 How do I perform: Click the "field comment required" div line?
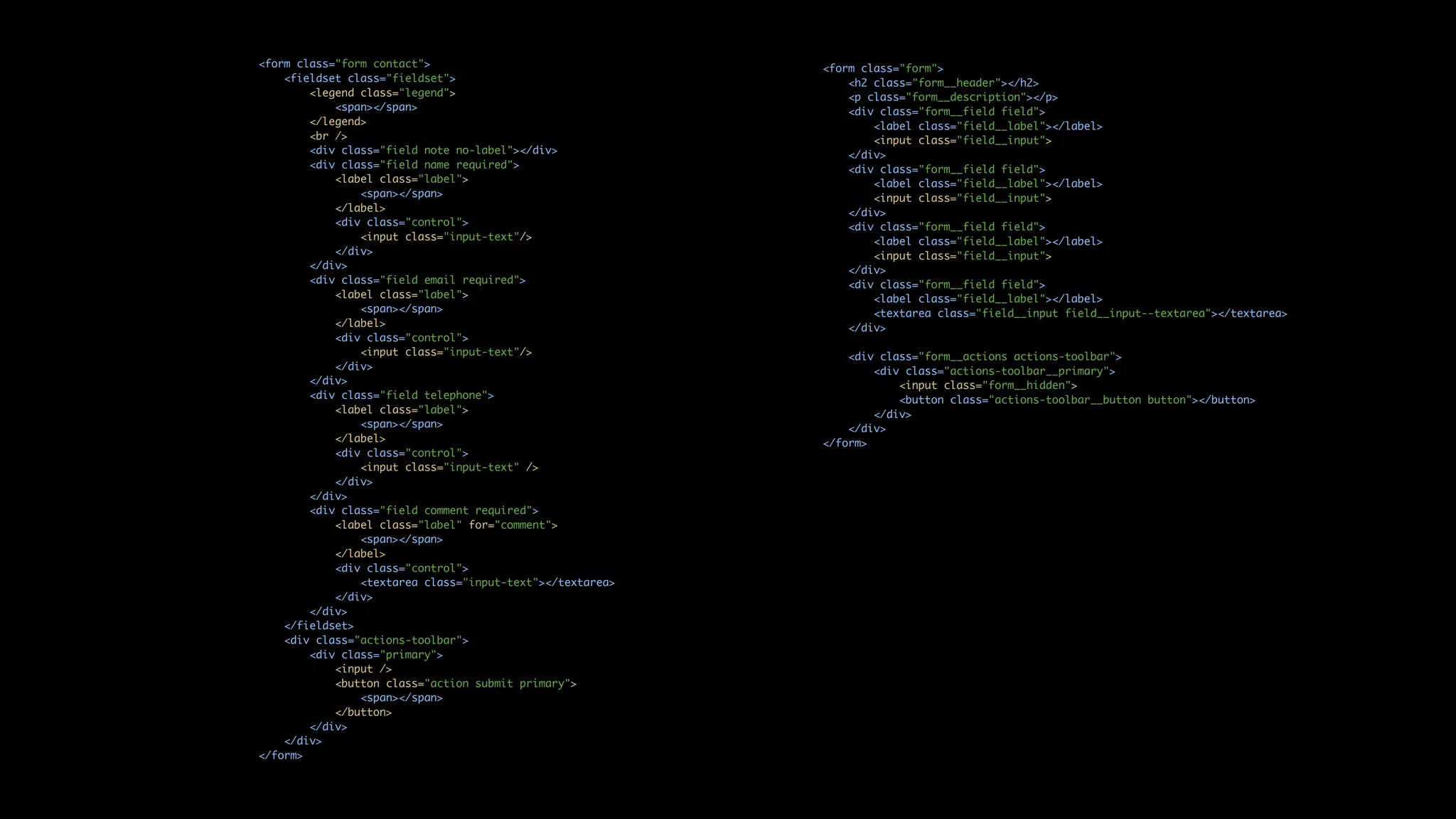pyautogui.click(x=424, y=510)
